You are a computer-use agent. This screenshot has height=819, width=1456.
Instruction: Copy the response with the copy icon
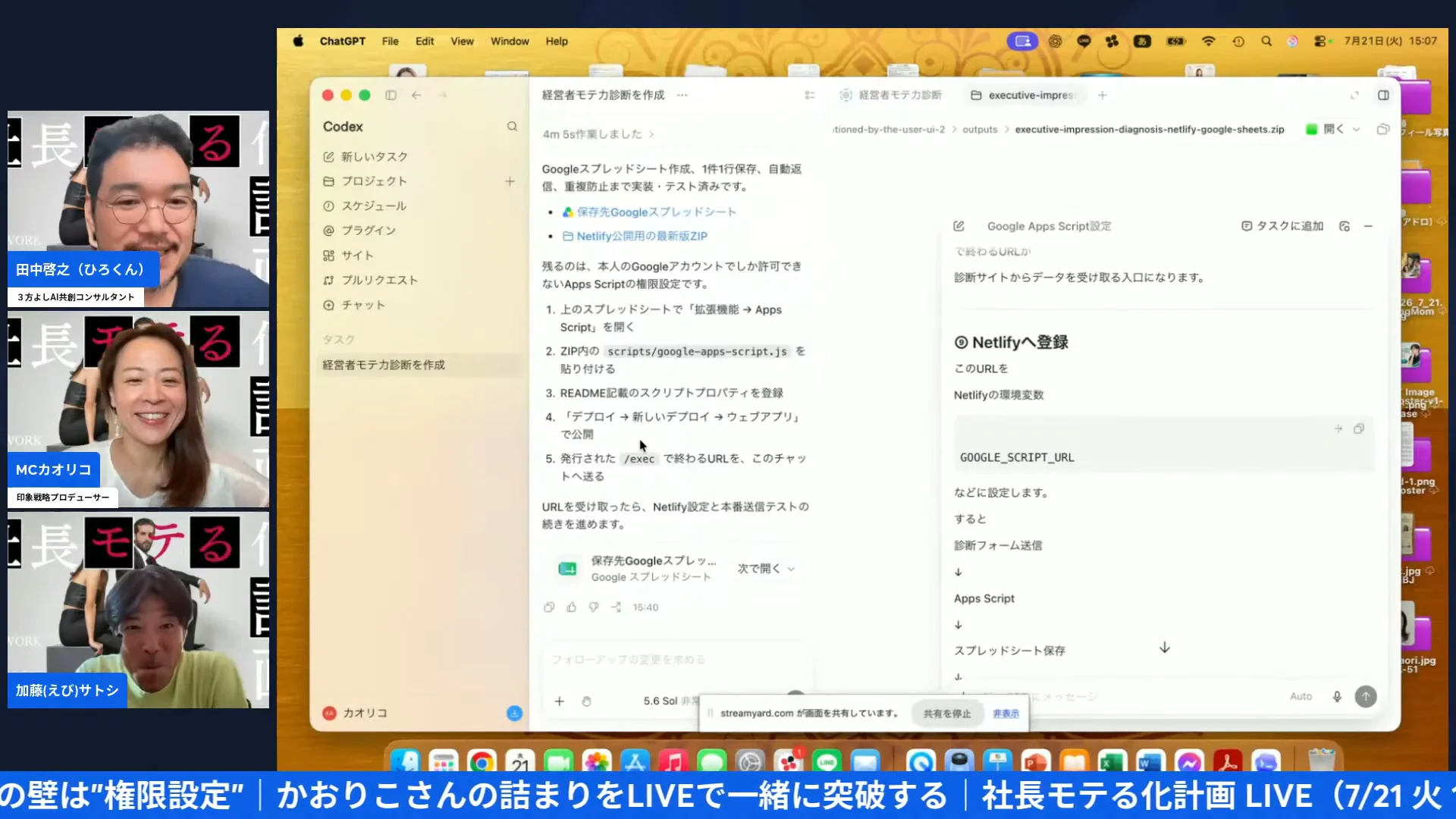pos(549,607)
